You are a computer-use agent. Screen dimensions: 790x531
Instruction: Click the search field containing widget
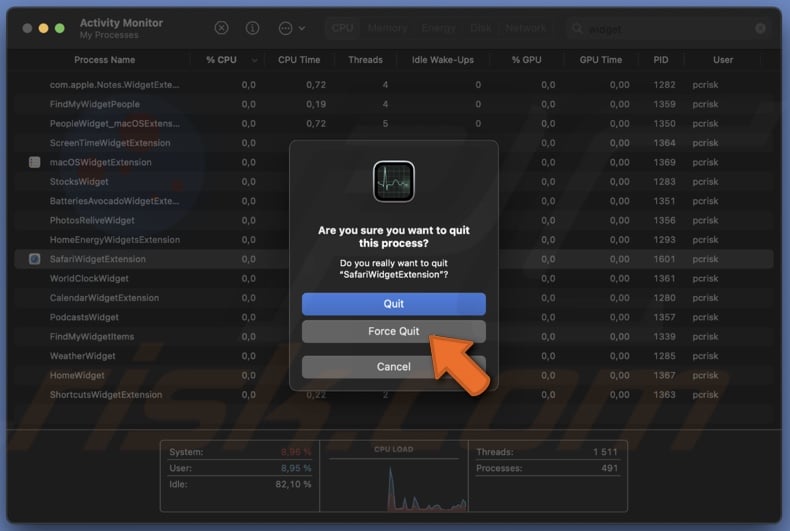click(668, 29)
